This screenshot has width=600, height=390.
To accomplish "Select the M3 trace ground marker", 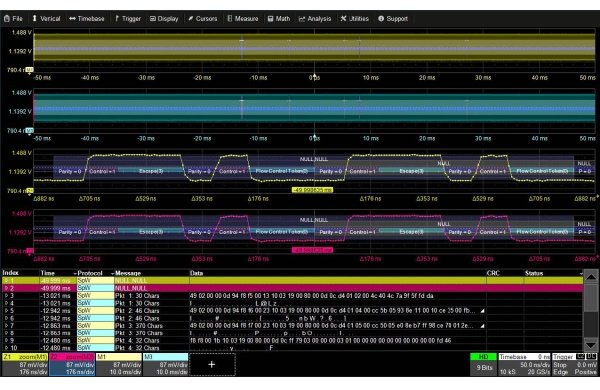I will pos(29,130).
